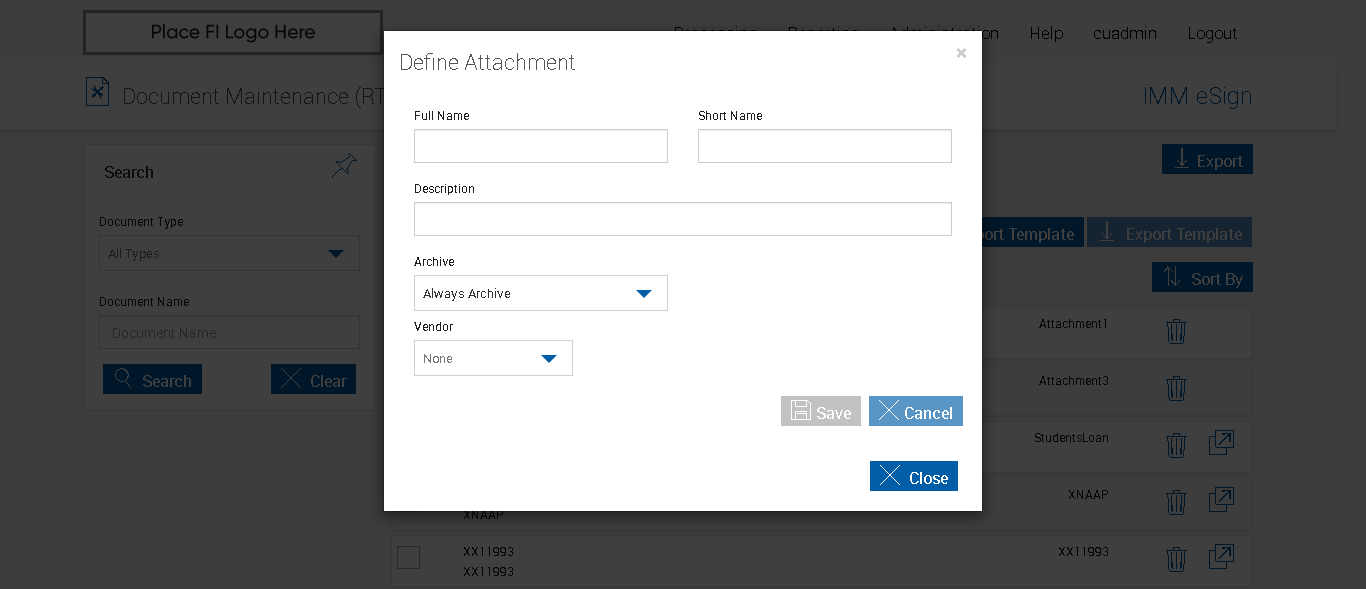Click the Document Maintenance page icon

click(x=97, y=92)
